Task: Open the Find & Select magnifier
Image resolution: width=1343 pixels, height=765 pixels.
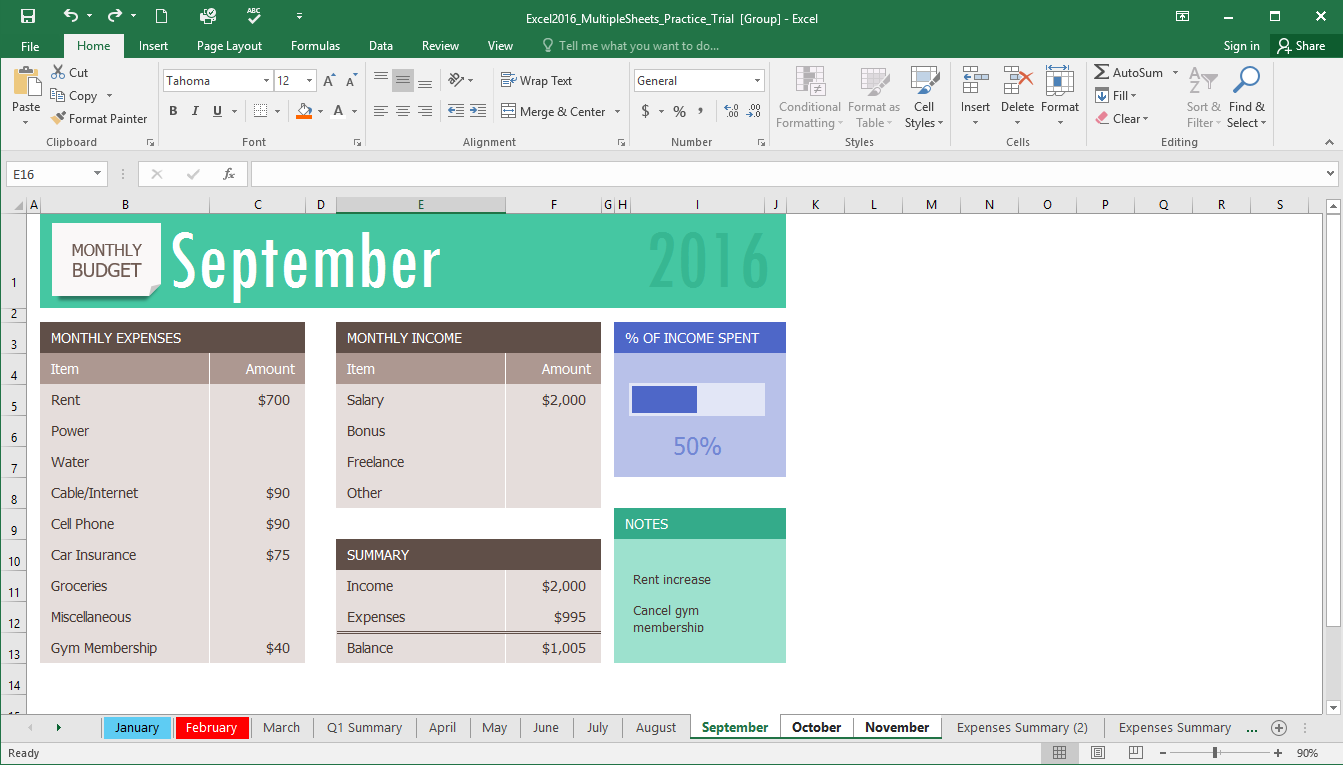Action: tap(1246, 82)
